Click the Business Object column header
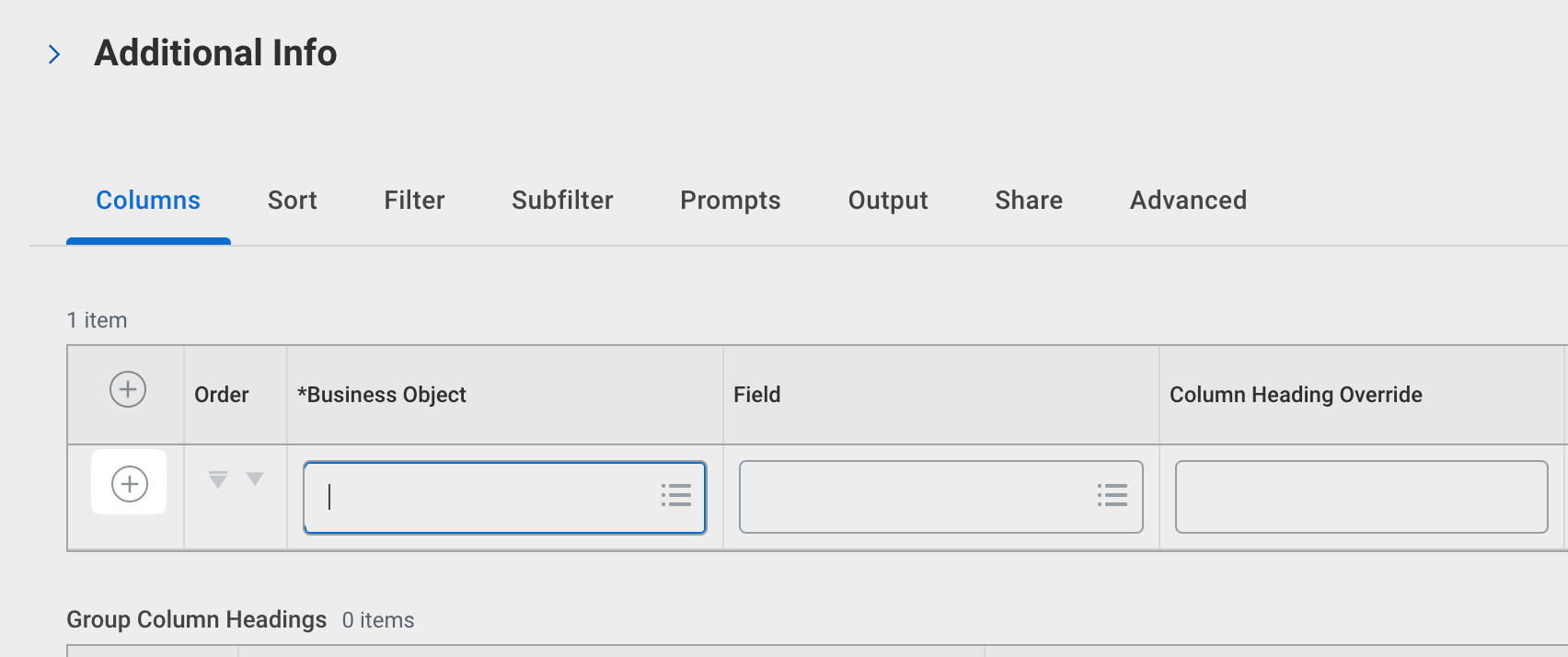The height and width of the screenshot is (657, 1568). (382, 395)
